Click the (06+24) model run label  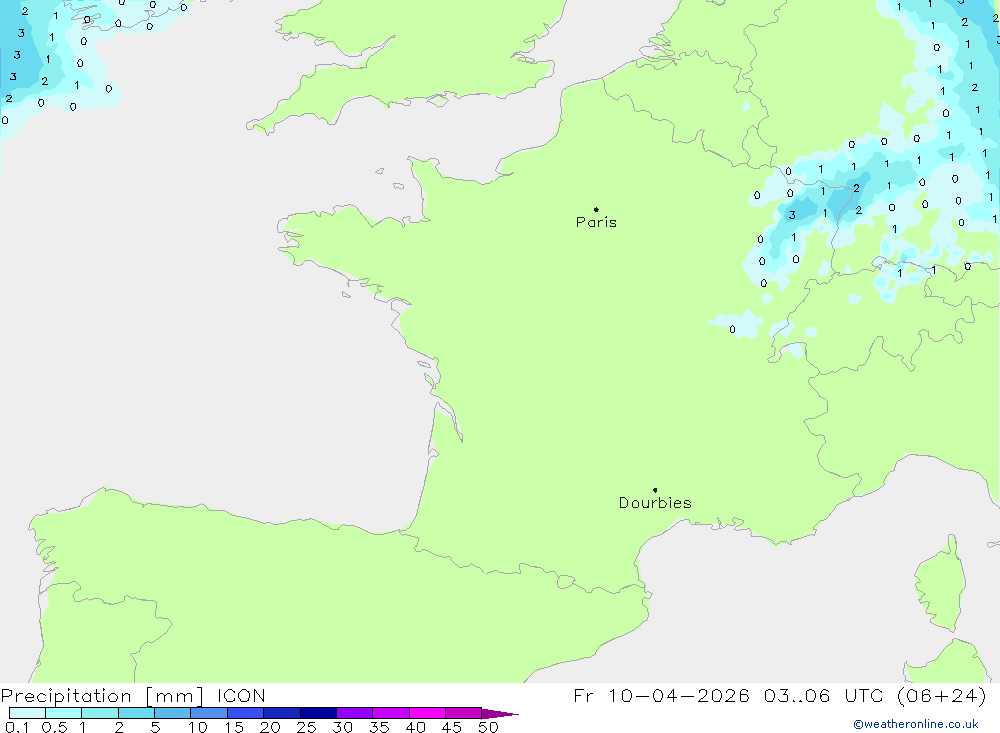(x=943, y=696)
